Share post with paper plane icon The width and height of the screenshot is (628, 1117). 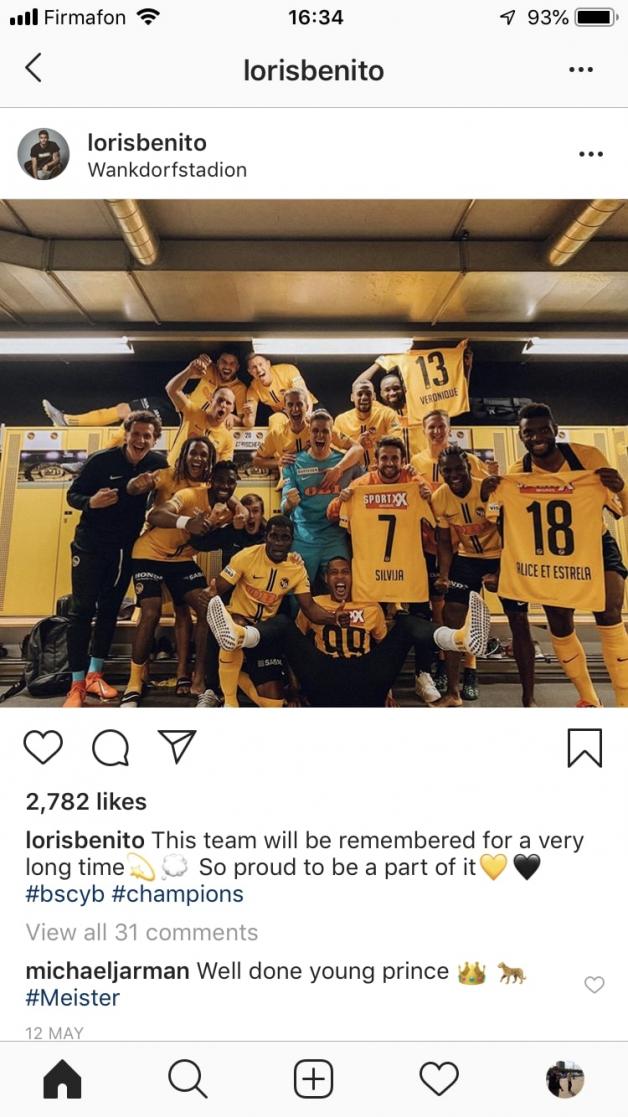coord(177,747)
